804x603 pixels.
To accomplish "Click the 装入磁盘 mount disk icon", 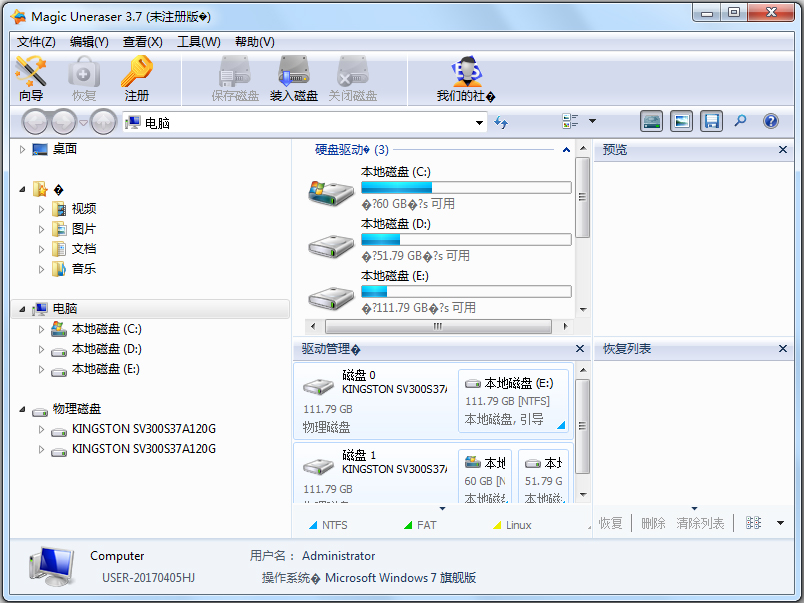I will [294, 79].
